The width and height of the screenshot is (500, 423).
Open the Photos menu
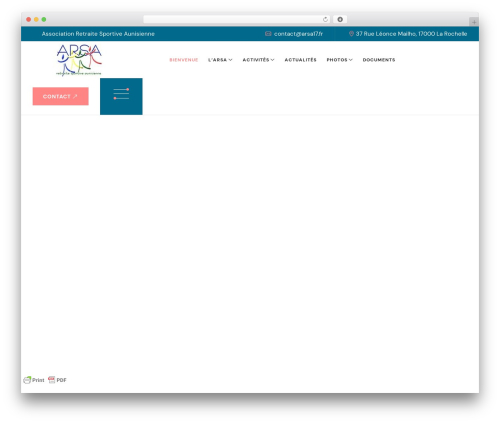point(337,60)
